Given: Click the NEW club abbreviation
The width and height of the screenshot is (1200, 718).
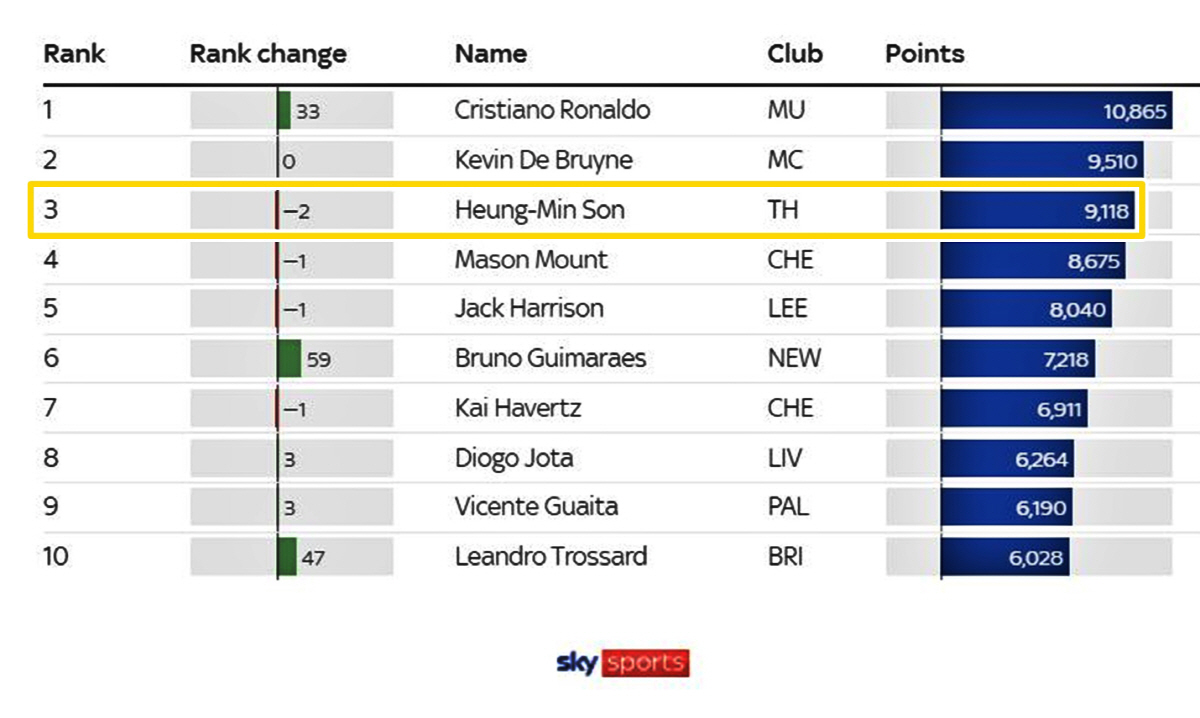Looking at the screenshot, I should point(794,358).
